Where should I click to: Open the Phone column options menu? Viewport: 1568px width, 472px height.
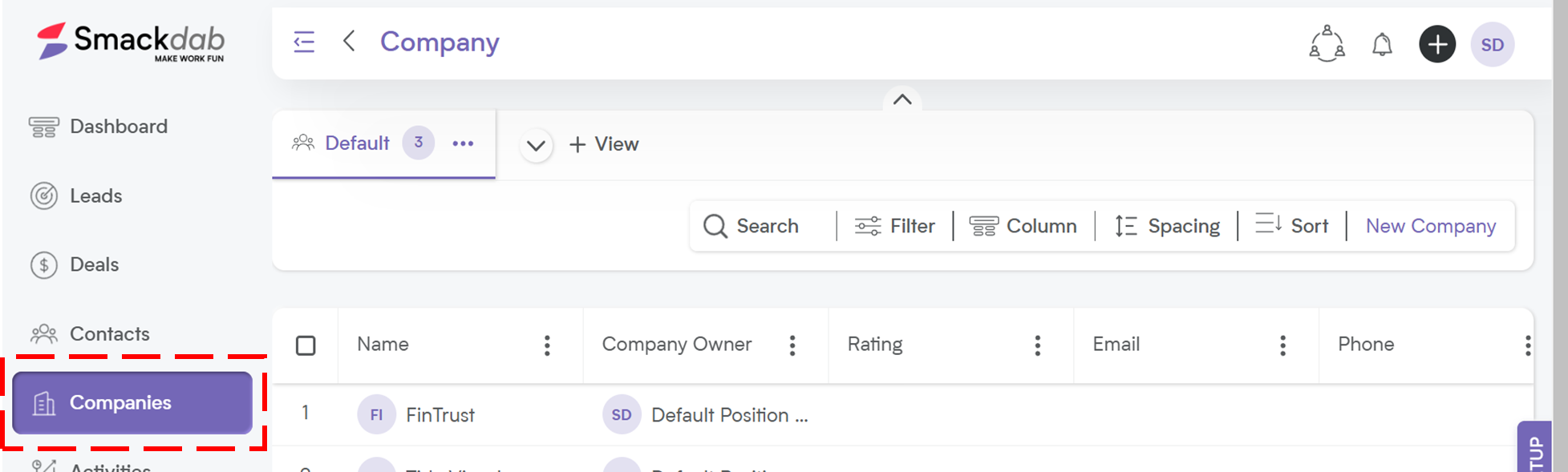point(1528,345)
